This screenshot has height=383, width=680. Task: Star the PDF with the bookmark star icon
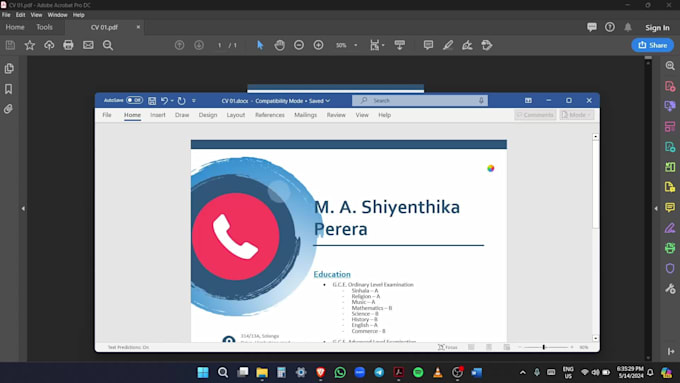coord(29,45)
